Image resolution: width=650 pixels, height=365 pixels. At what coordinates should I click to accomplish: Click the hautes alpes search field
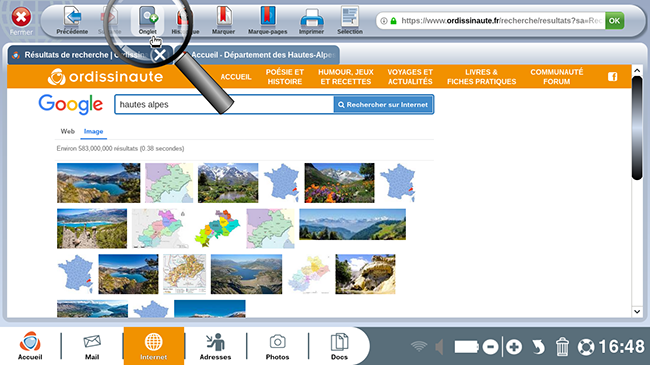224,105
